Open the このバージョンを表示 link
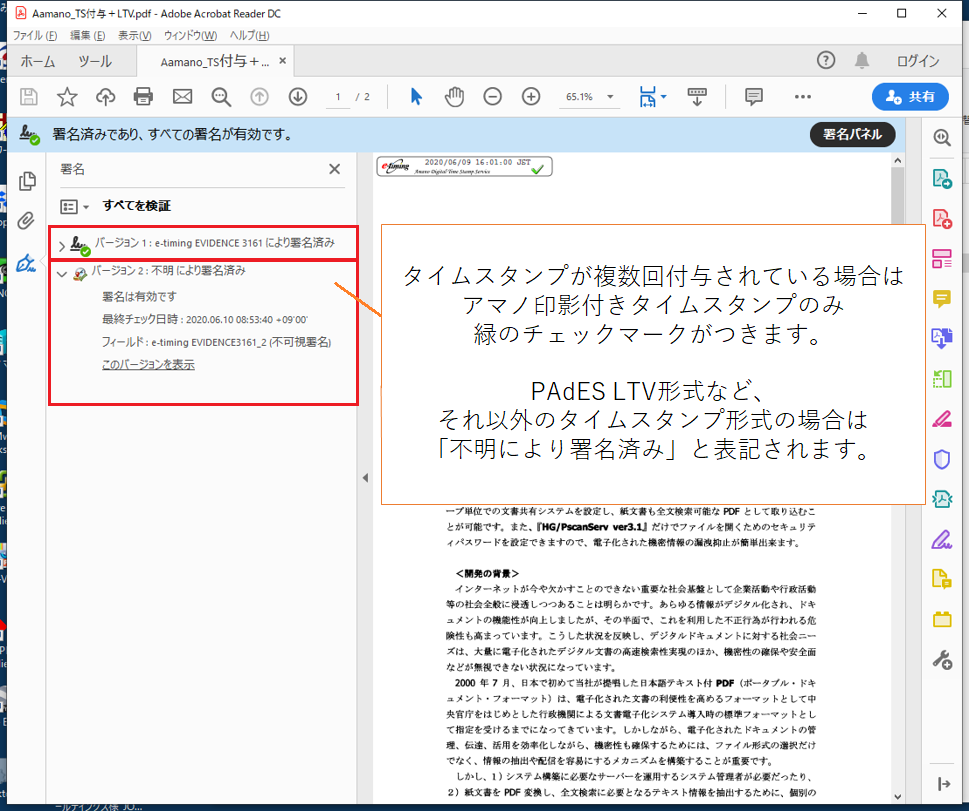Image resolution: width=969 pixels, height=811 pixels. (148, 365)
